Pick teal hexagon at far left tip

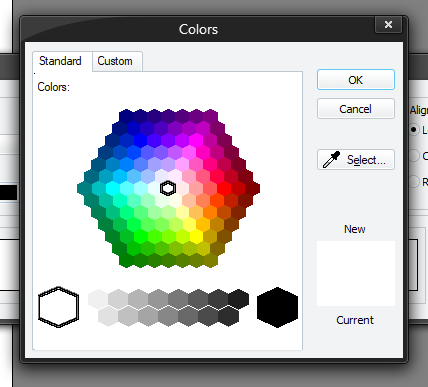coord(84,188)
